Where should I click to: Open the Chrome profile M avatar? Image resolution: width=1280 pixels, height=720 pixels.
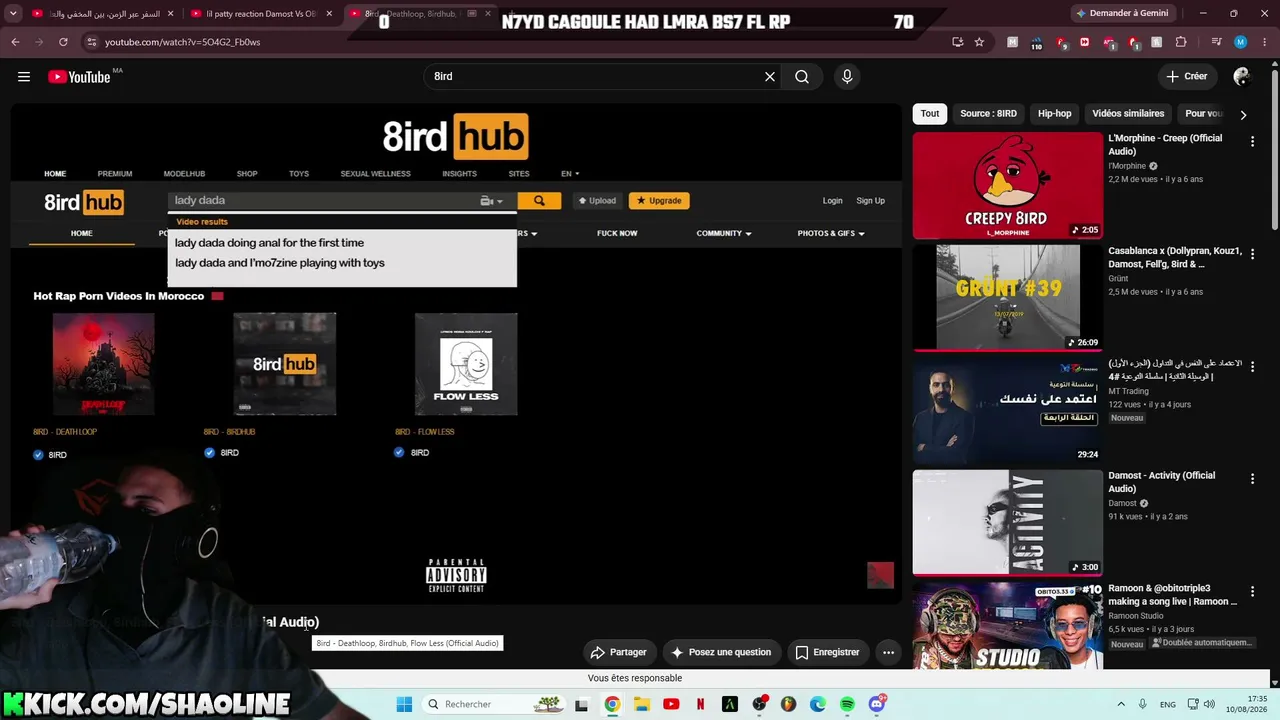click(1240, 42)
